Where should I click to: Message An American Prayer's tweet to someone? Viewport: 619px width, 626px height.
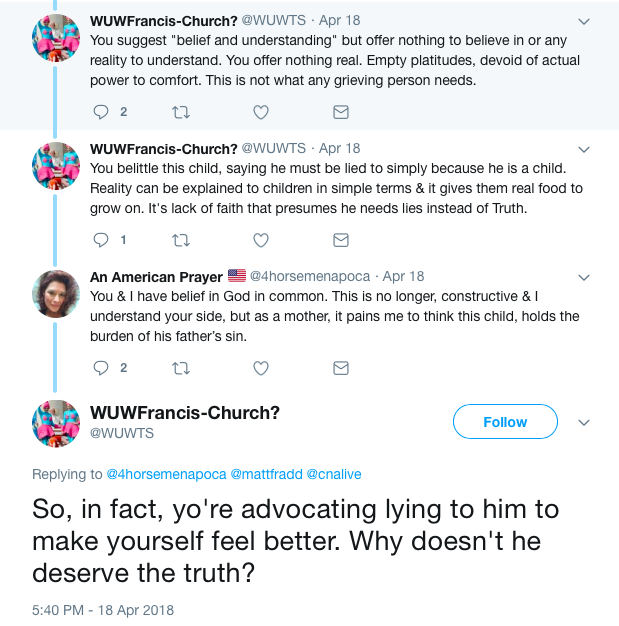[340, 367]
